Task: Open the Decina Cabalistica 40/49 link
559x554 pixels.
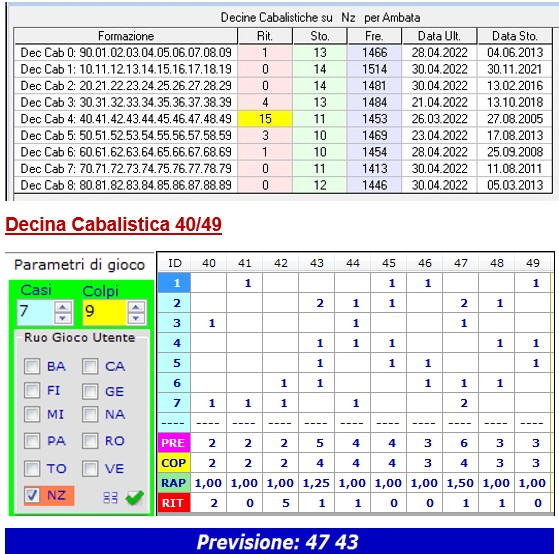Action: pos(113,225)
